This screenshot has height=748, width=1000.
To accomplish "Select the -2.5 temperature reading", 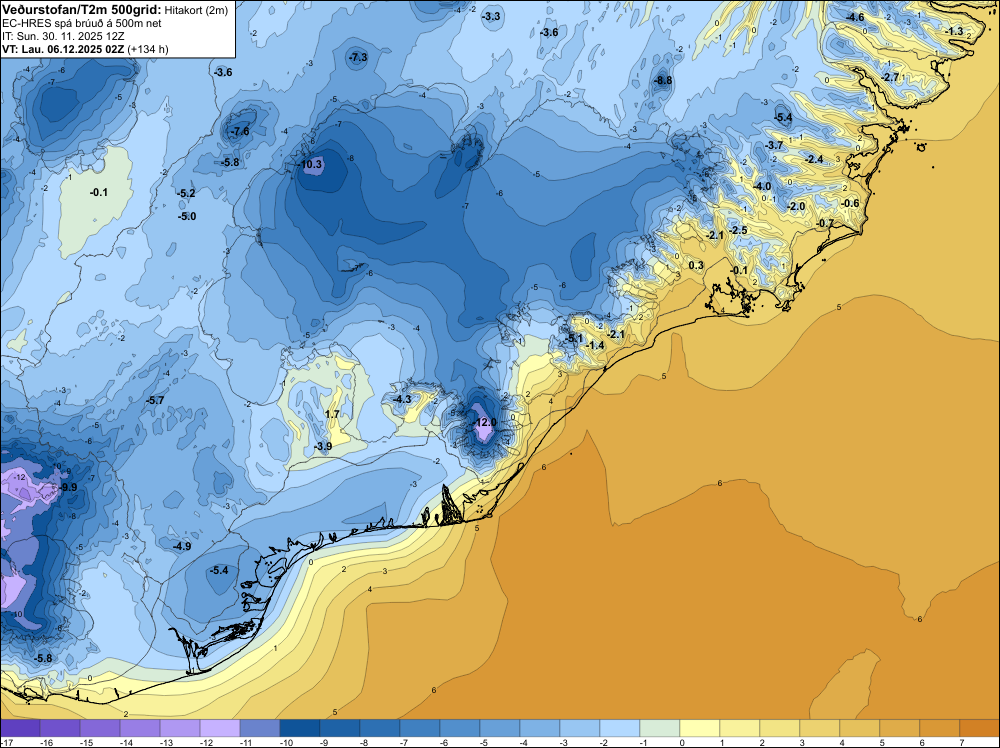I will coord(738,230).
